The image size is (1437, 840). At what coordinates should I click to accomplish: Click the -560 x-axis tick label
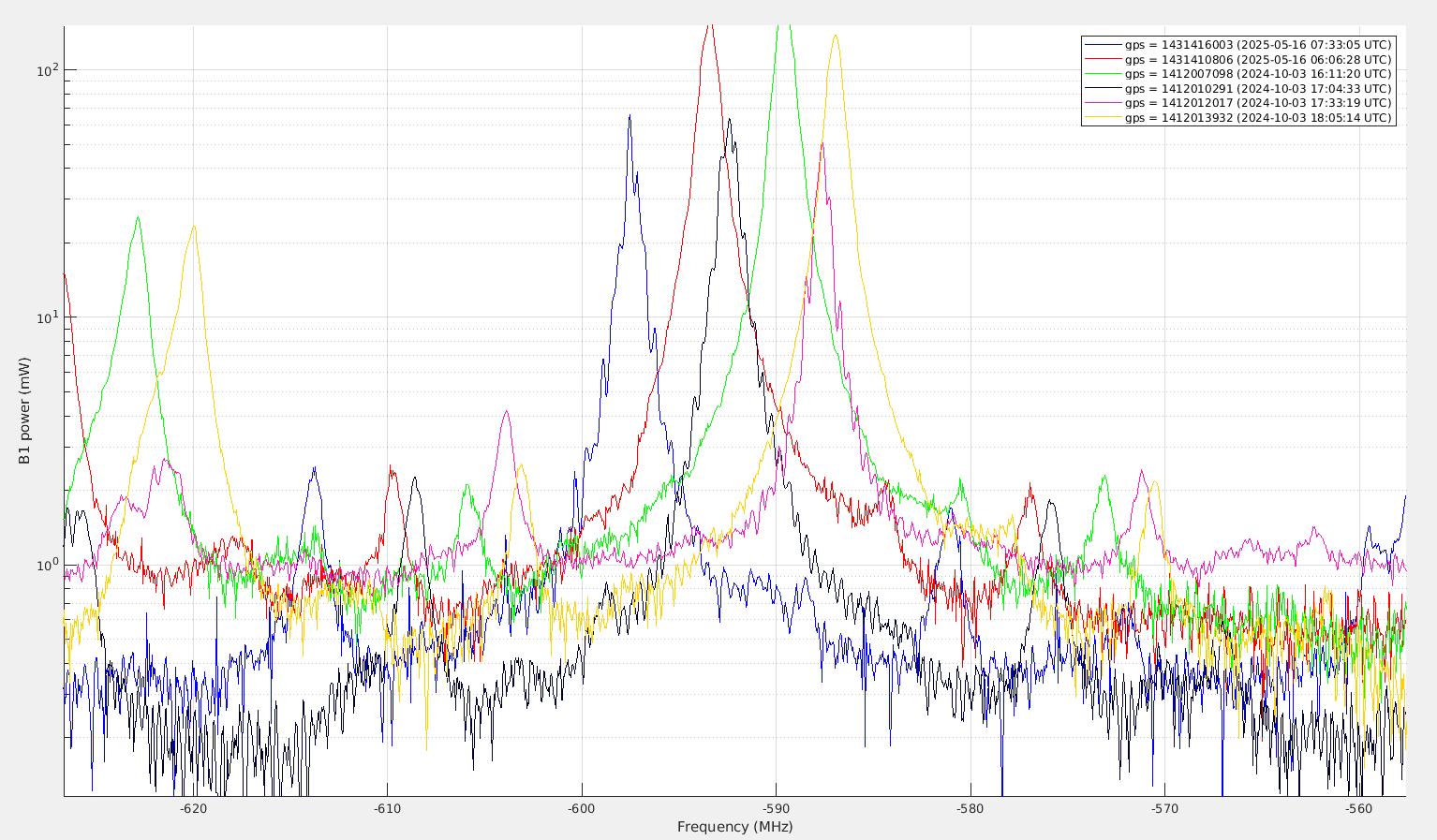click(x=1358, y=808)
